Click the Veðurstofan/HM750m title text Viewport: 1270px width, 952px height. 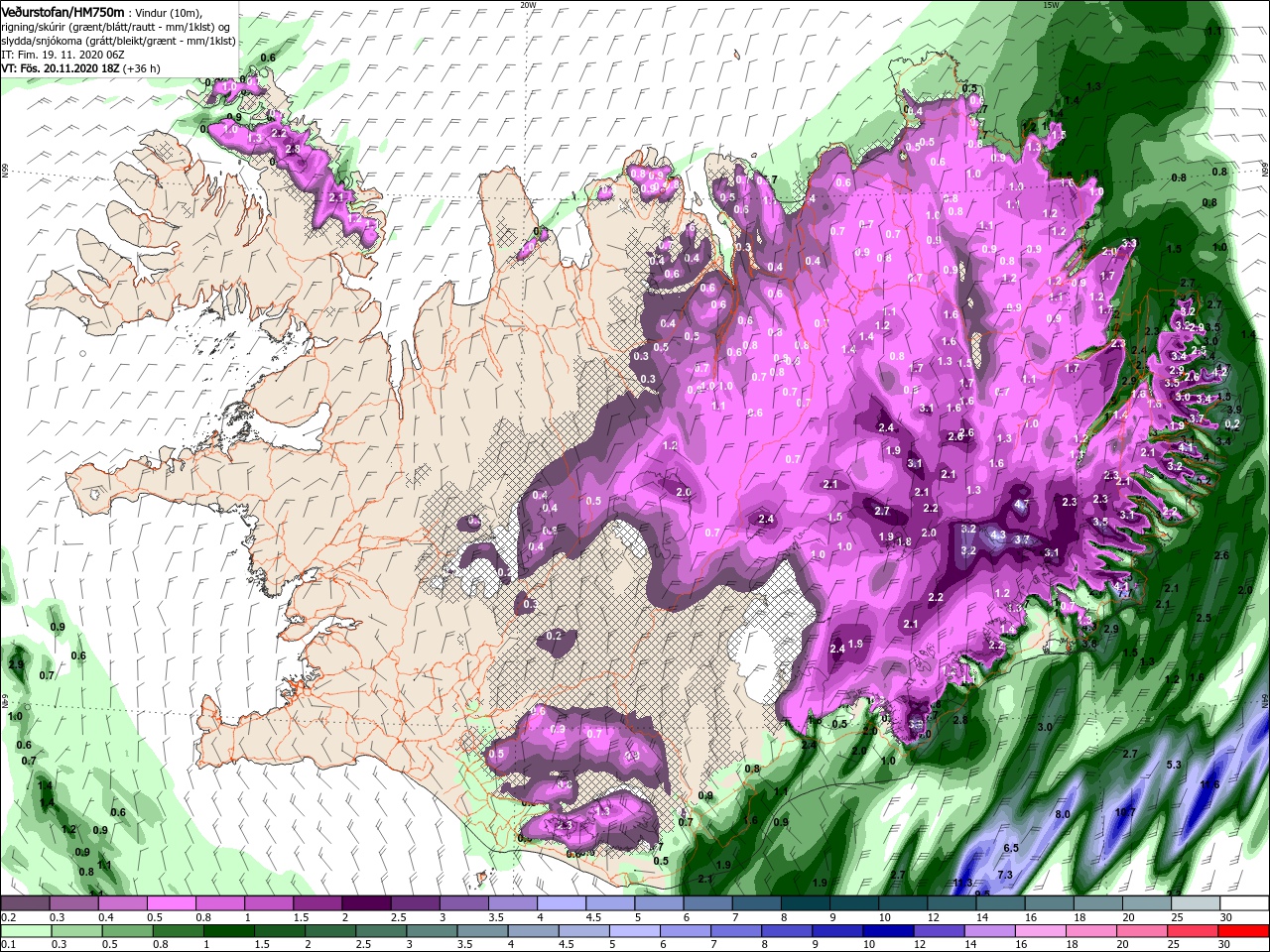tap(63, 11)
